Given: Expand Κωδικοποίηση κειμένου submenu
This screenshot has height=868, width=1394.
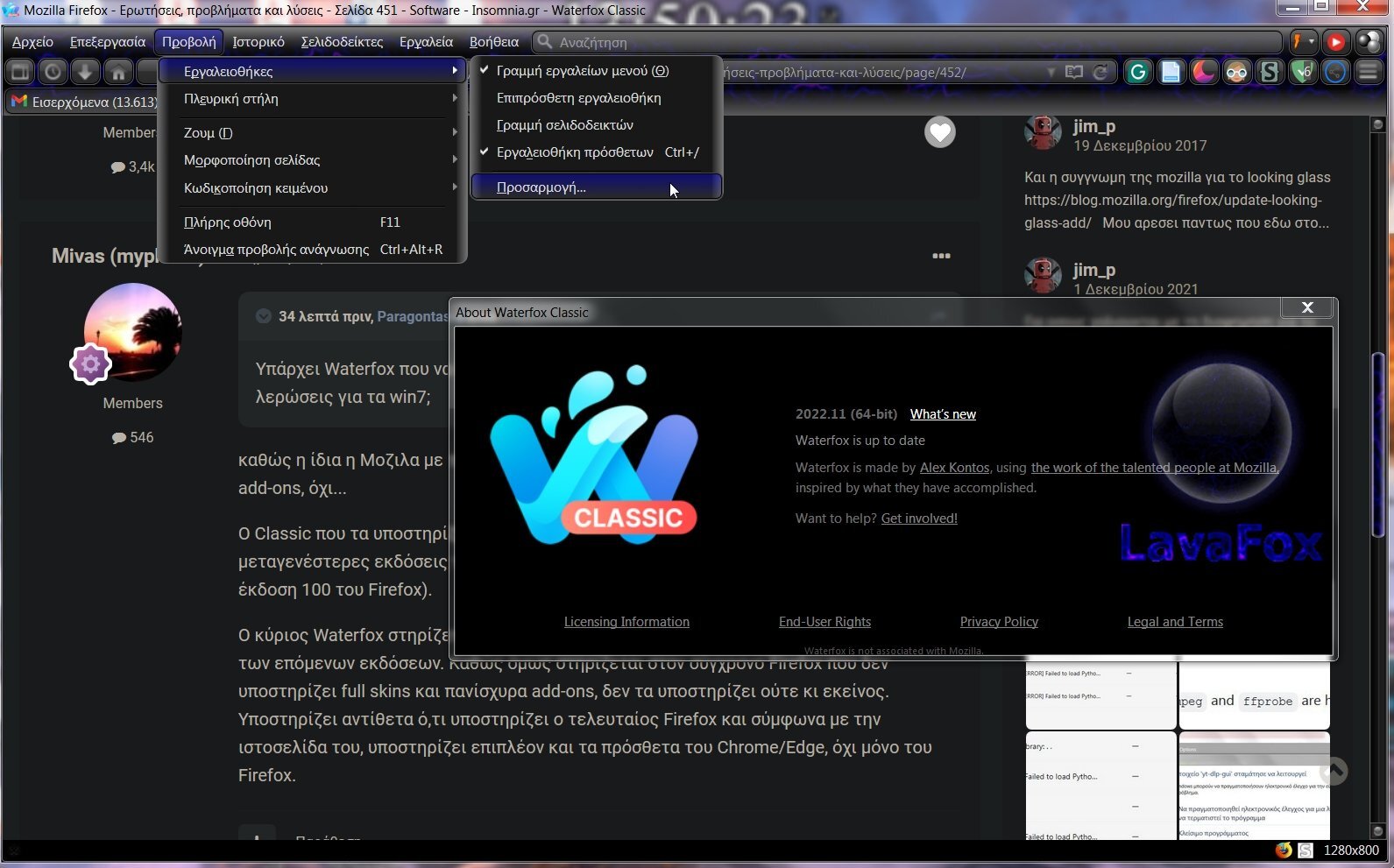Looking at the screenshot, I should (312, 188).
